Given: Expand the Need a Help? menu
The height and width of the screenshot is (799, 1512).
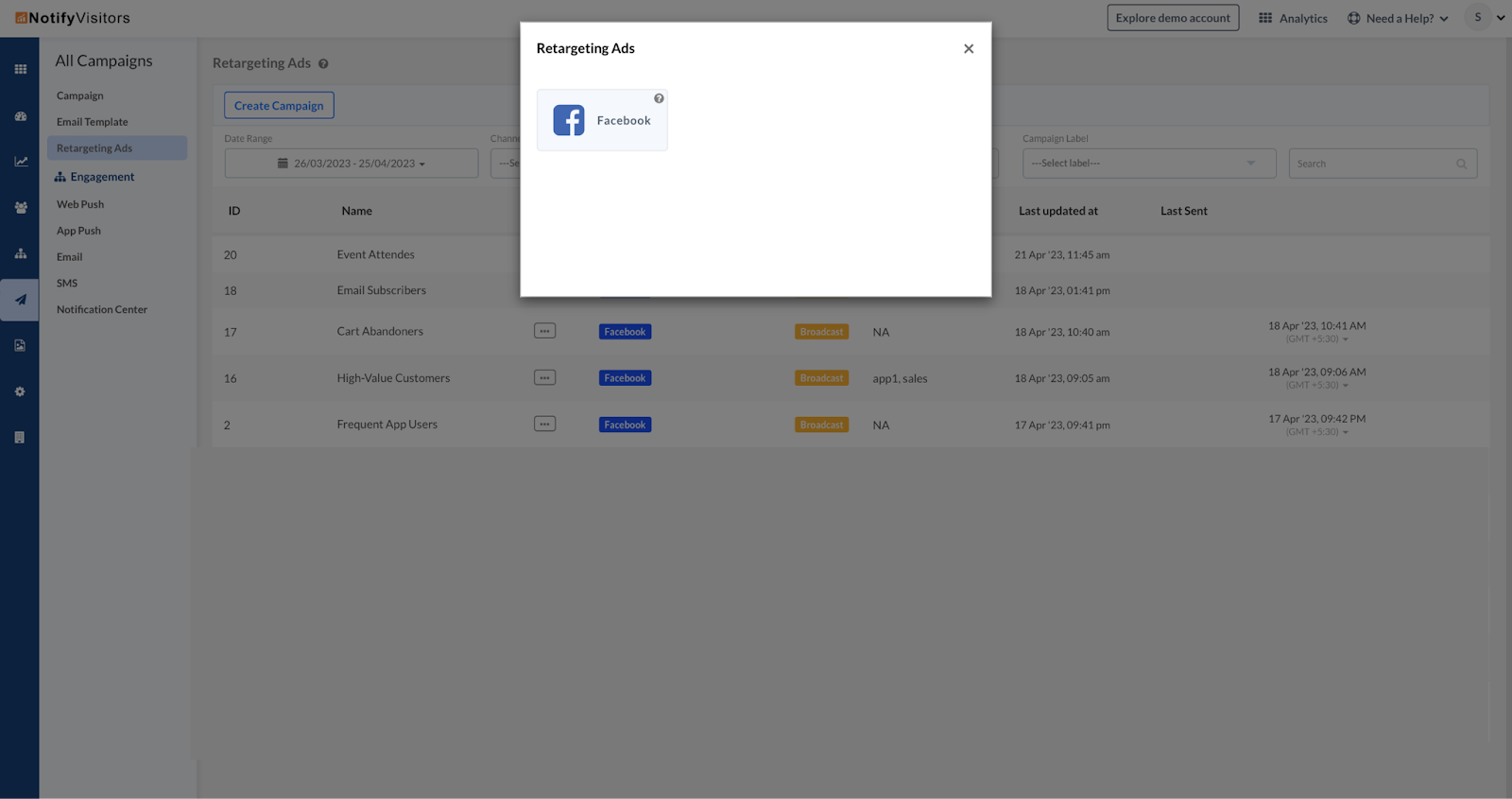Looking at the screenshot, I should [1398, 18].
